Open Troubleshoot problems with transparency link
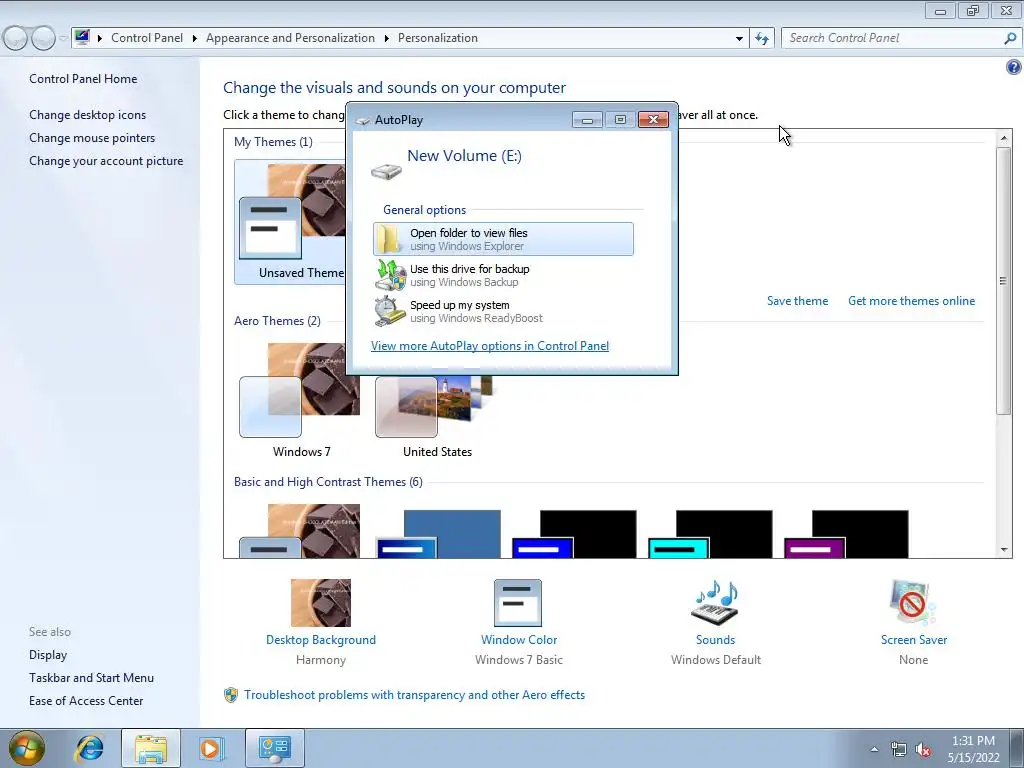 point(414,695)
